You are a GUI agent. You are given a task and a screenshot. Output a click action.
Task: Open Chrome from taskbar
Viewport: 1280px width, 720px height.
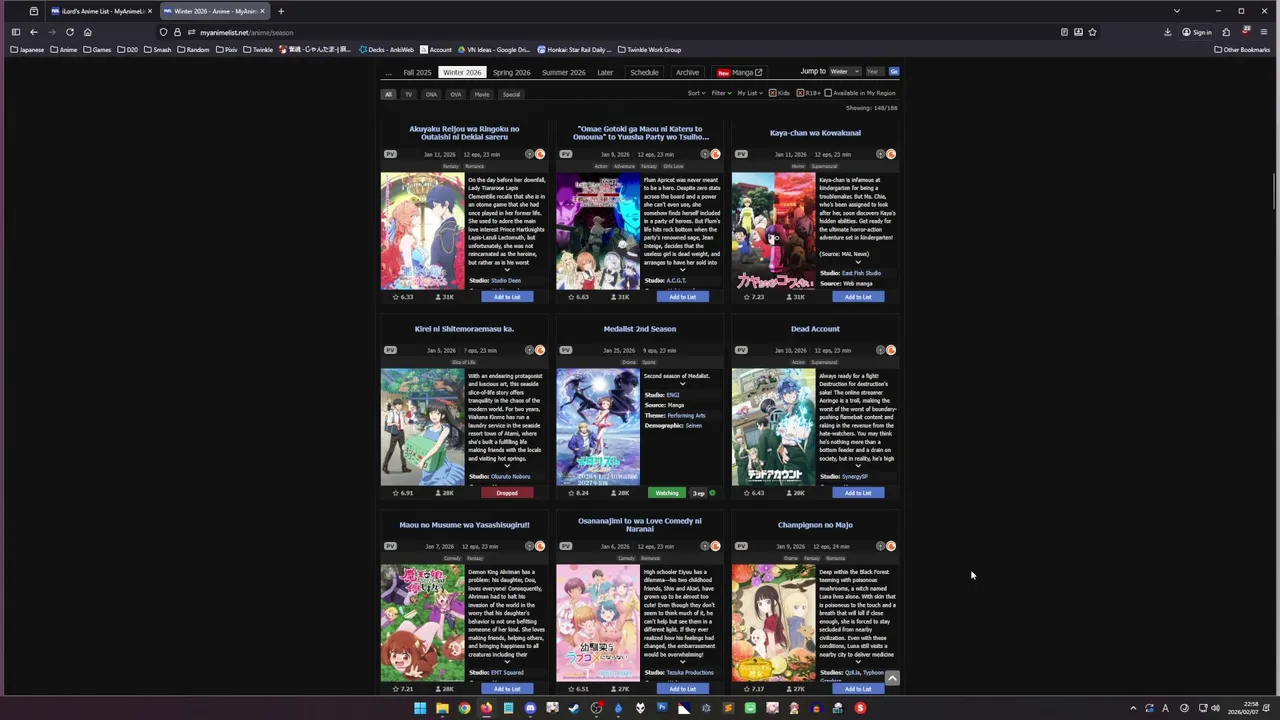point(464,708)
